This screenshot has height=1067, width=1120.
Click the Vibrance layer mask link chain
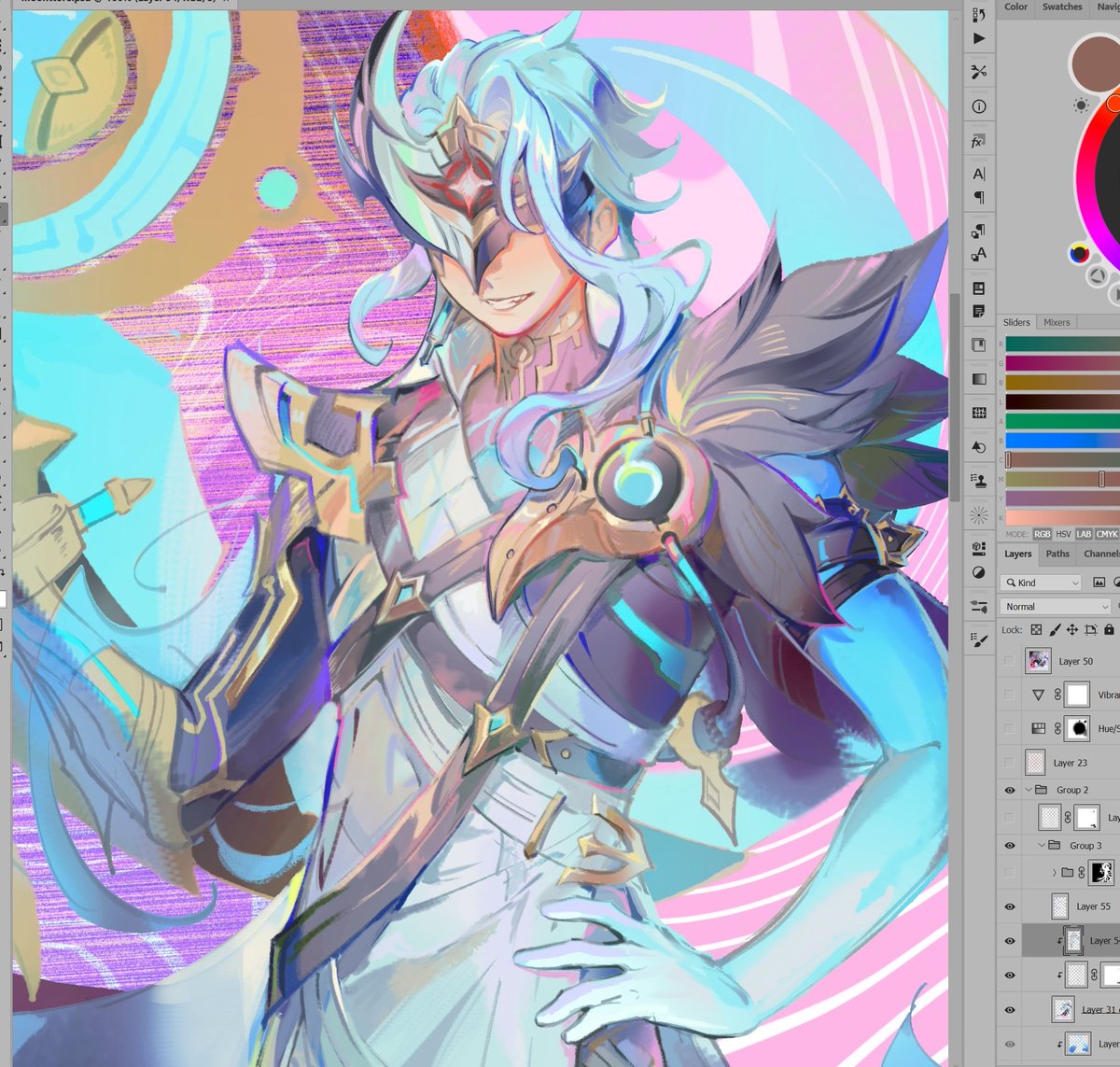click(1058, 695)
